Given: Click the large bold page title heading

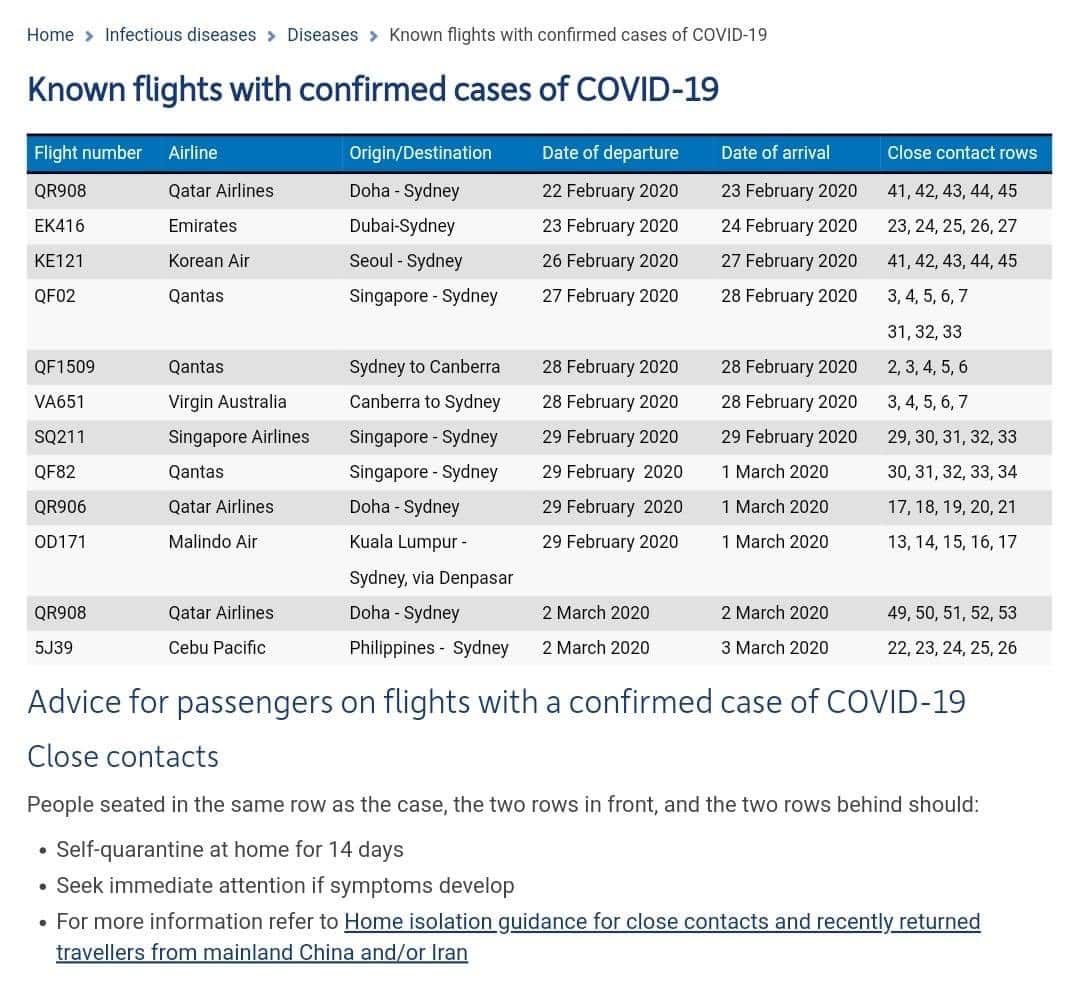Looking at the screenshot, I should click(372, 90).
